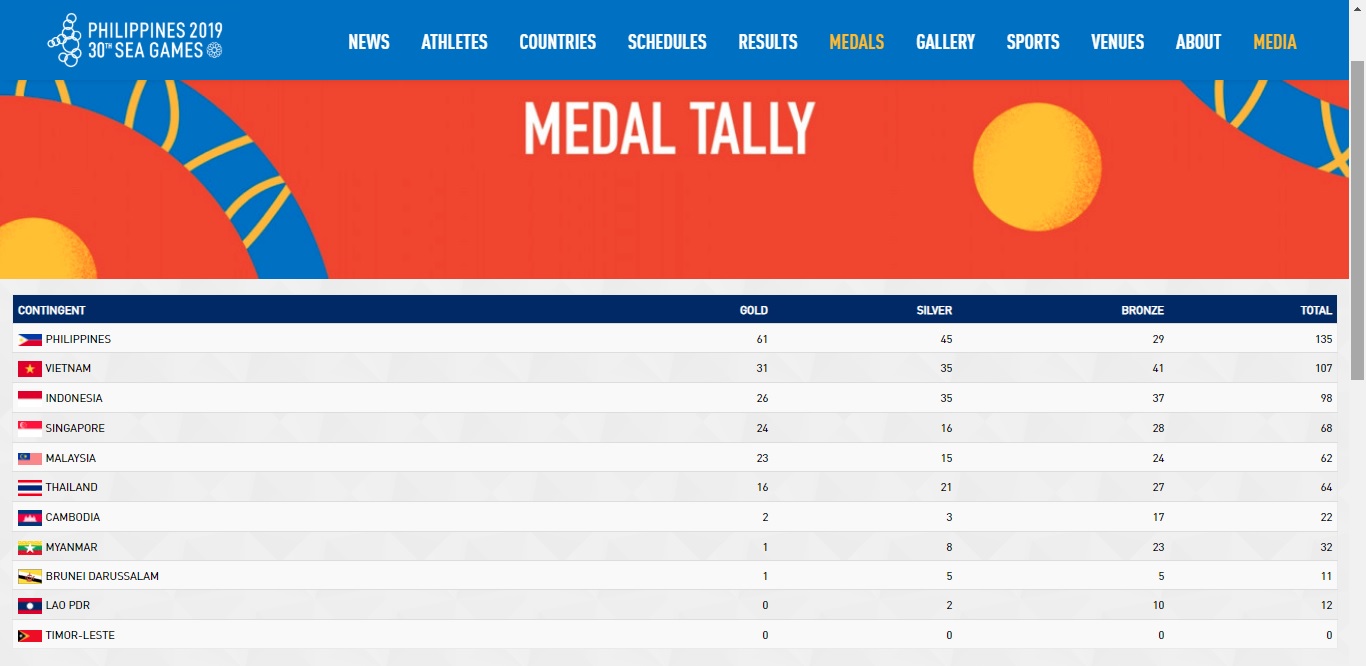The width and height of the screenshot is (1366, 666).
Task: Sort by the Gold column header
Action: [754, 311]
